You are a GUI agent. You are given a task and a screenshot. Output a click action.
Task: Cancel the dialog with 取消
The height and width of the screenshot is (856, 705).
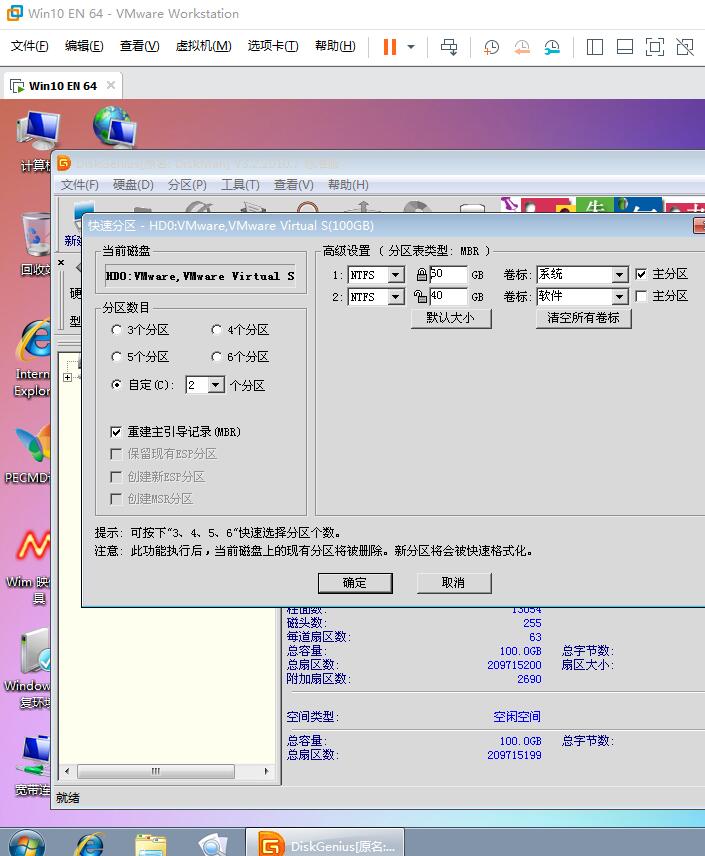(454, 583)
